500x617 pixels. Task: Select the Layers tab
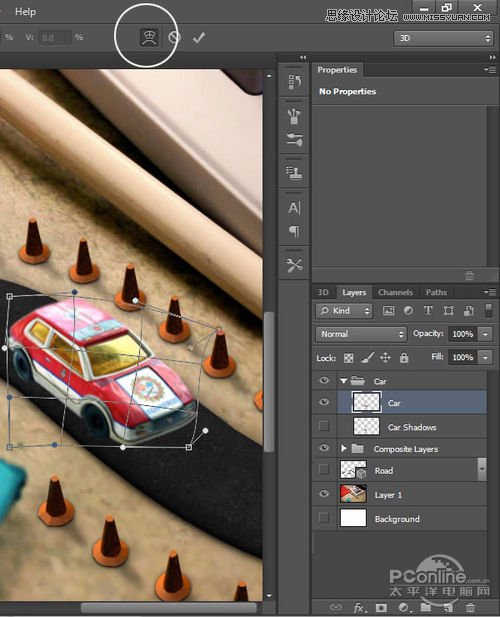click(x=354, y=292)
